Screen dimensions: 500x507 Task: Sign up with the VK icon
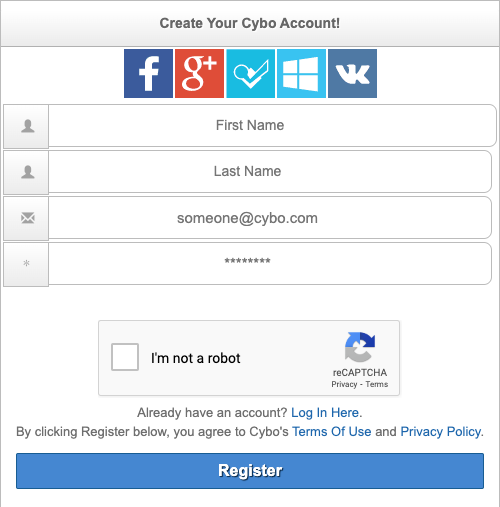click(352, 73)
